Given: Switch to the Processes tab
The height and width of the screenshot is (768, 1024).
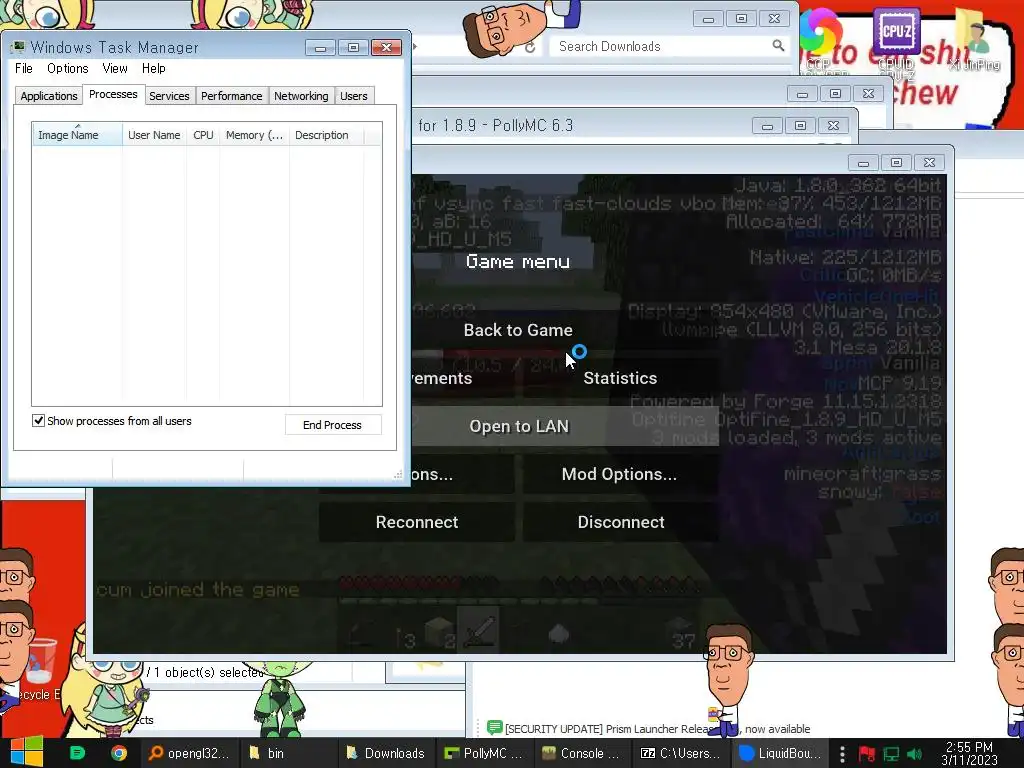Looking at the screenshot, I should click(113, 94).
